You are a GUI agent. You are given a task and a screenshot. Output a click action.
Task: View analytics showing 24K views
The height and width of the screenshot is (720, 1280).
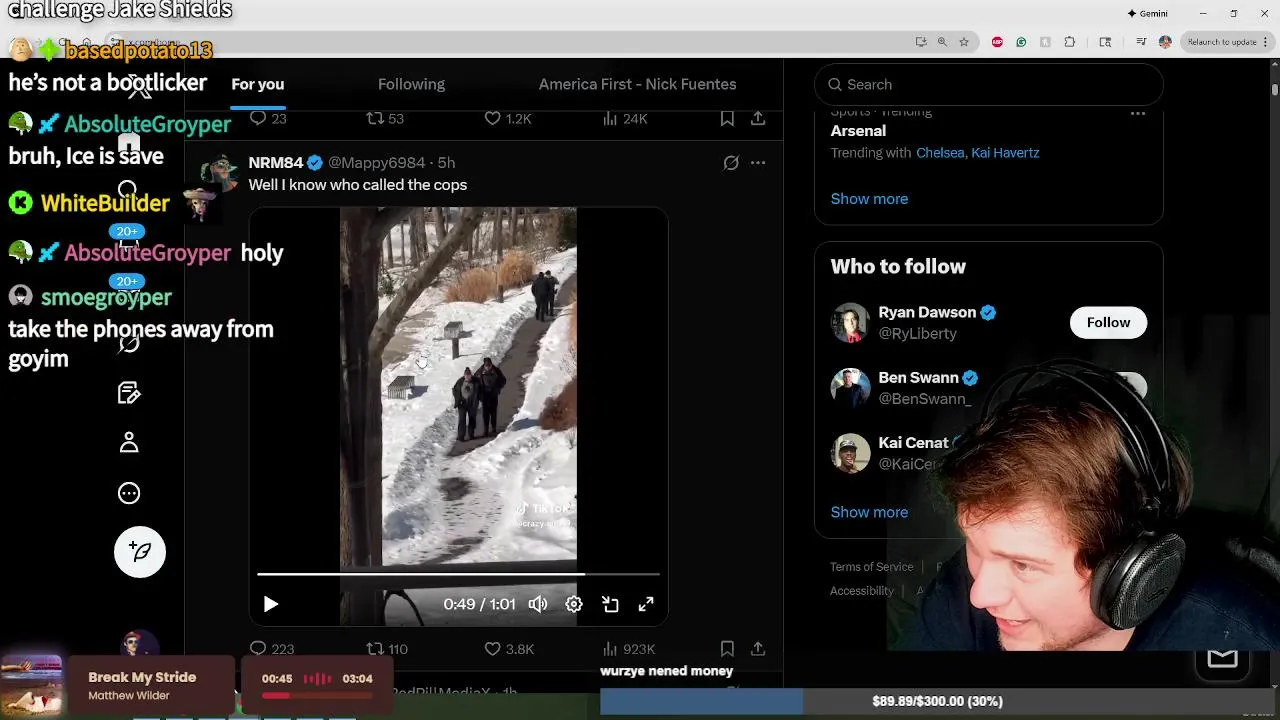625,118
